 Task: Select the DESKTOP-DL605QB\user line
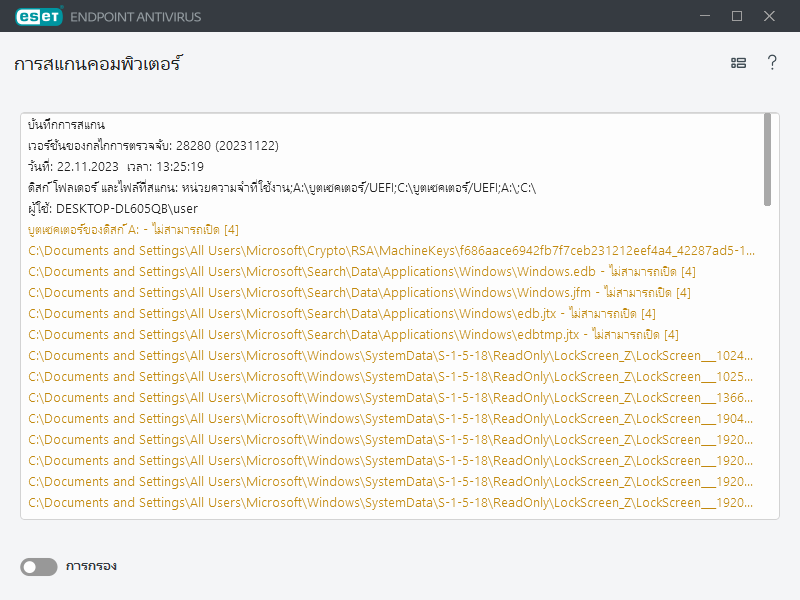point(113,208)
